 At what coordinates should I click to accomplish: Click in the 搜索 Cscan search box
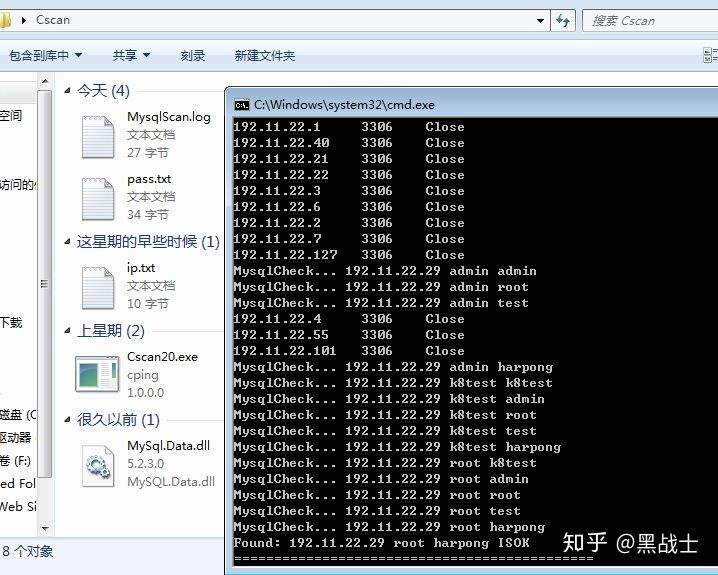[650, 21]
